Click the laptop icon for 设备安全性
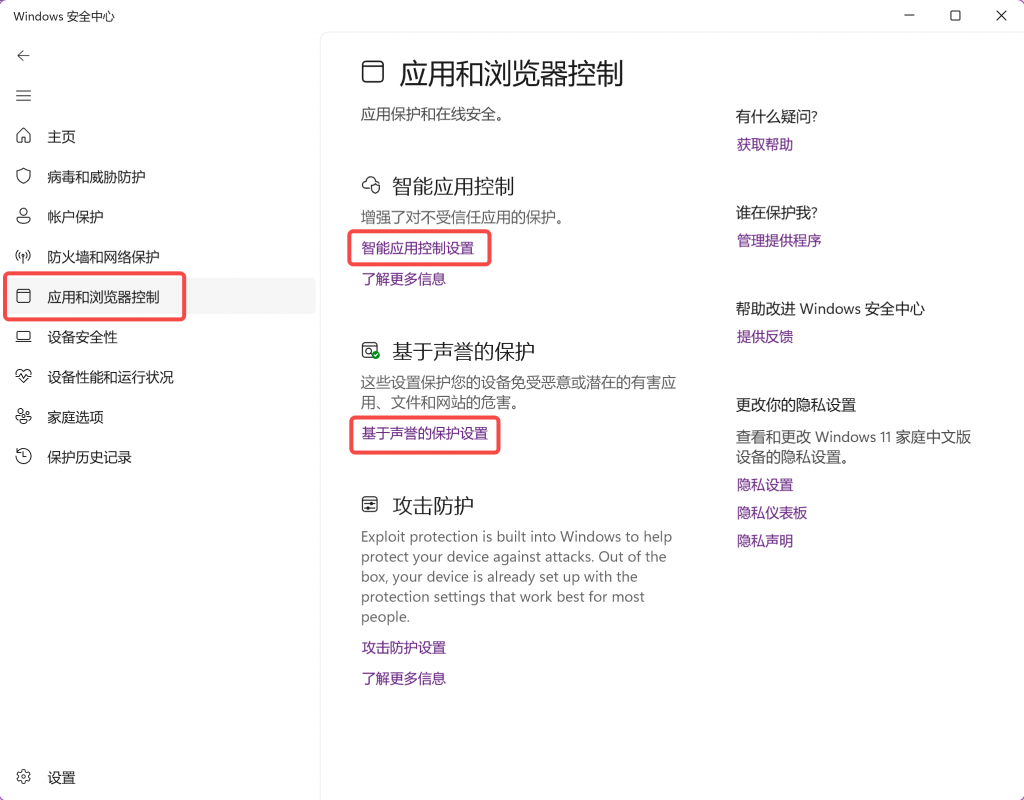 (24, 337)
